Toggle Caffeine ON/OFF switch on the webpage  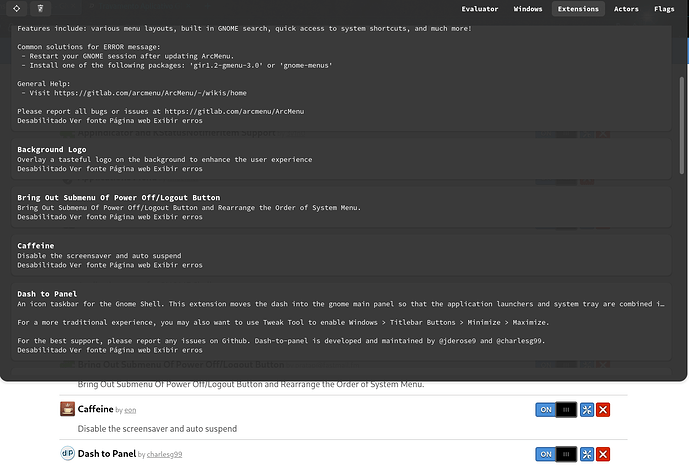556,410
